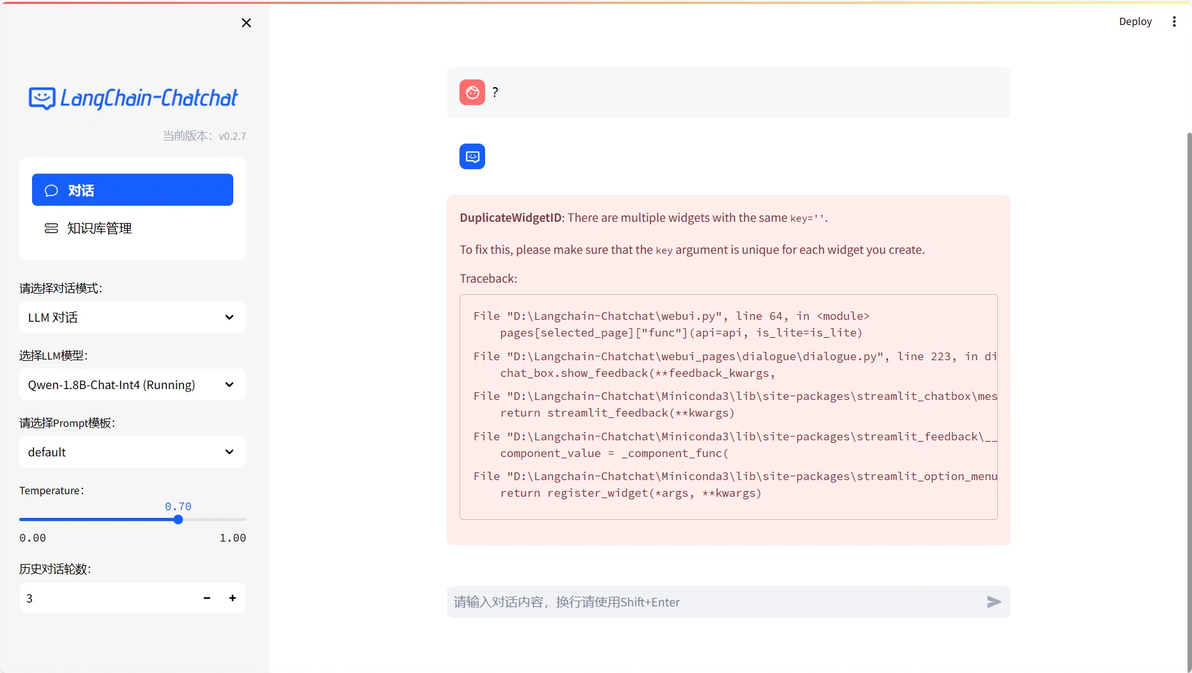Click the assistant chat avatar icon
1192x673 pixels.
tap(472, 157)
